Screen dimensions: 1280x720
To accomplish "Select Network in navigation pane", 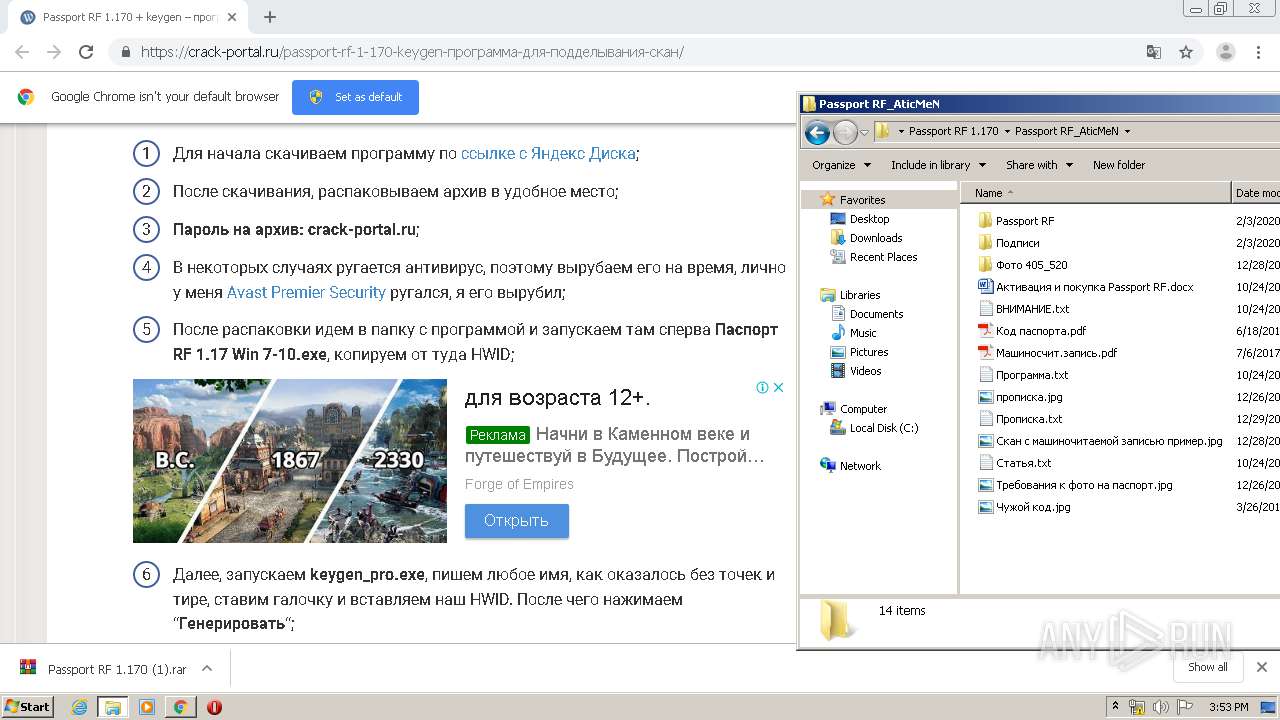I will click(851, 466).
